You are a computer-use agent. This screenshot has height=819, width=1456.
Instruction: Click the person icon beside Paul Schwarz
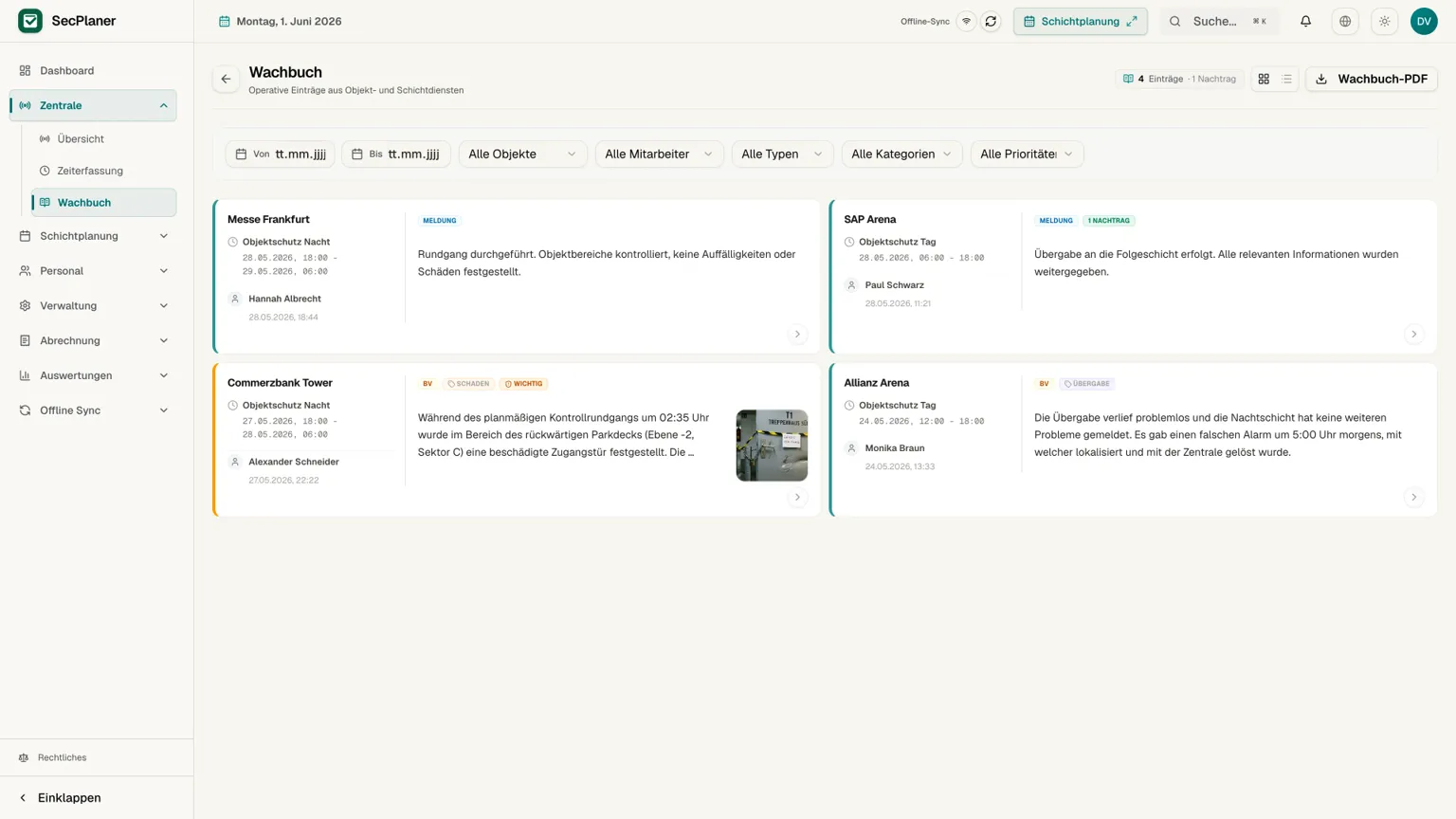pyautogui.click(x=851, y=285)
